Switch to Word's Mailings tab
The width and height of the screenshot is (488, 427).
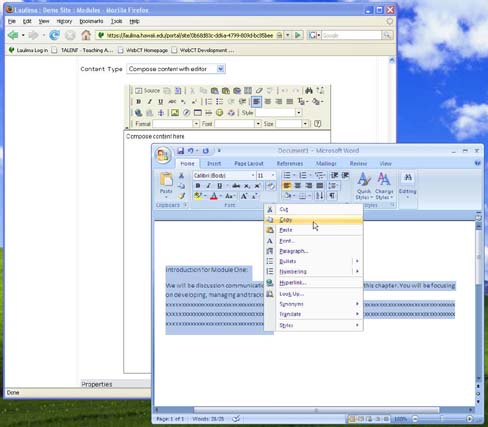[326, 163]
